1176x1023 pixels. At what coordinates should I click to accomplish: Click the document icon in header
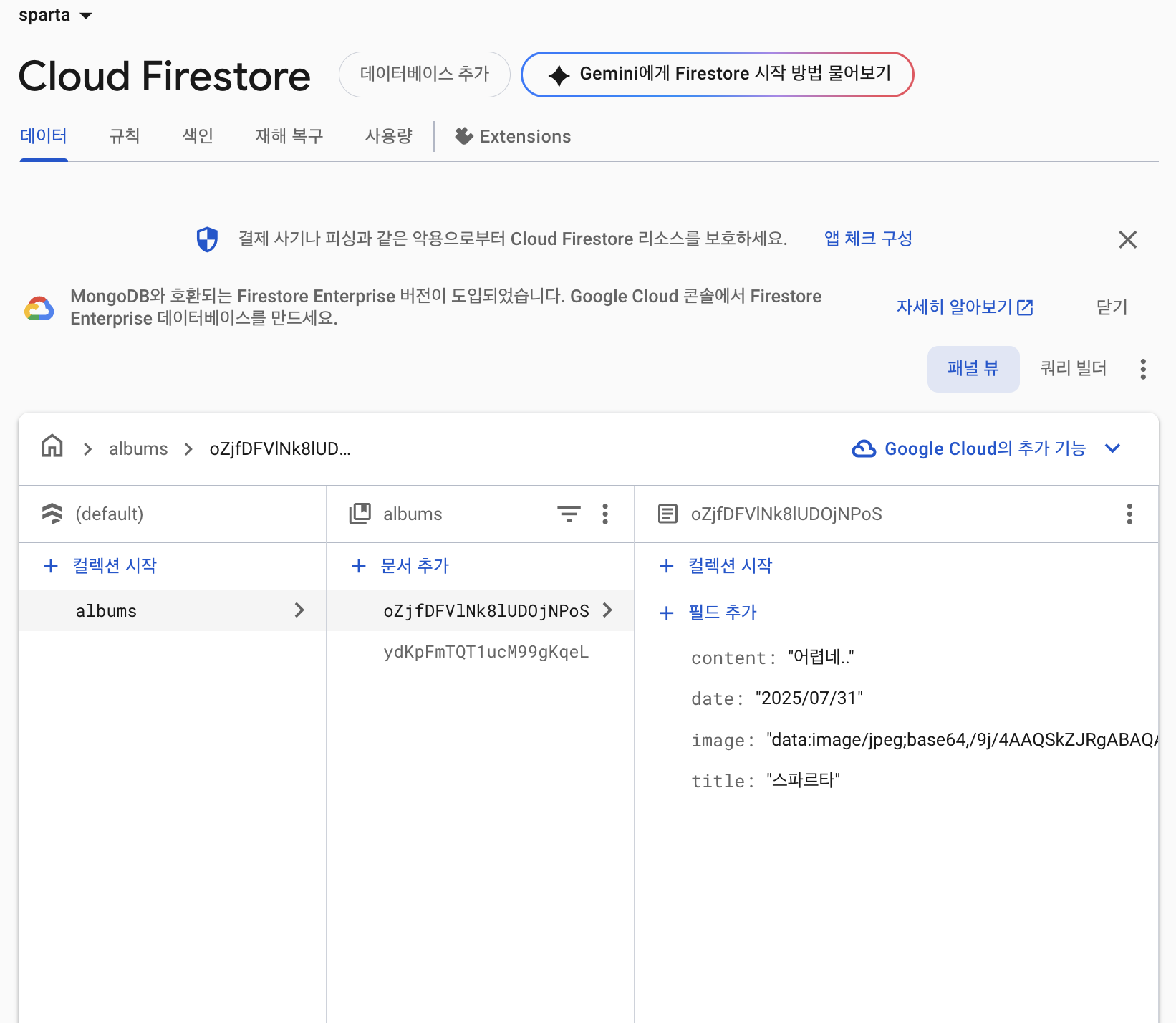[667, 514]
